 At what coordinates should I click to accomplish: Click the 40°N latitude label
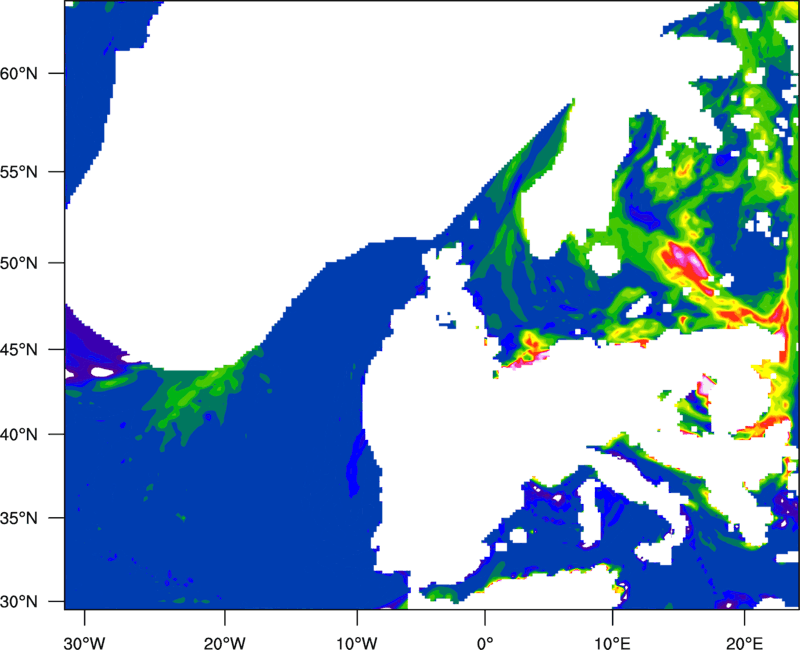(x=19, y=435)
